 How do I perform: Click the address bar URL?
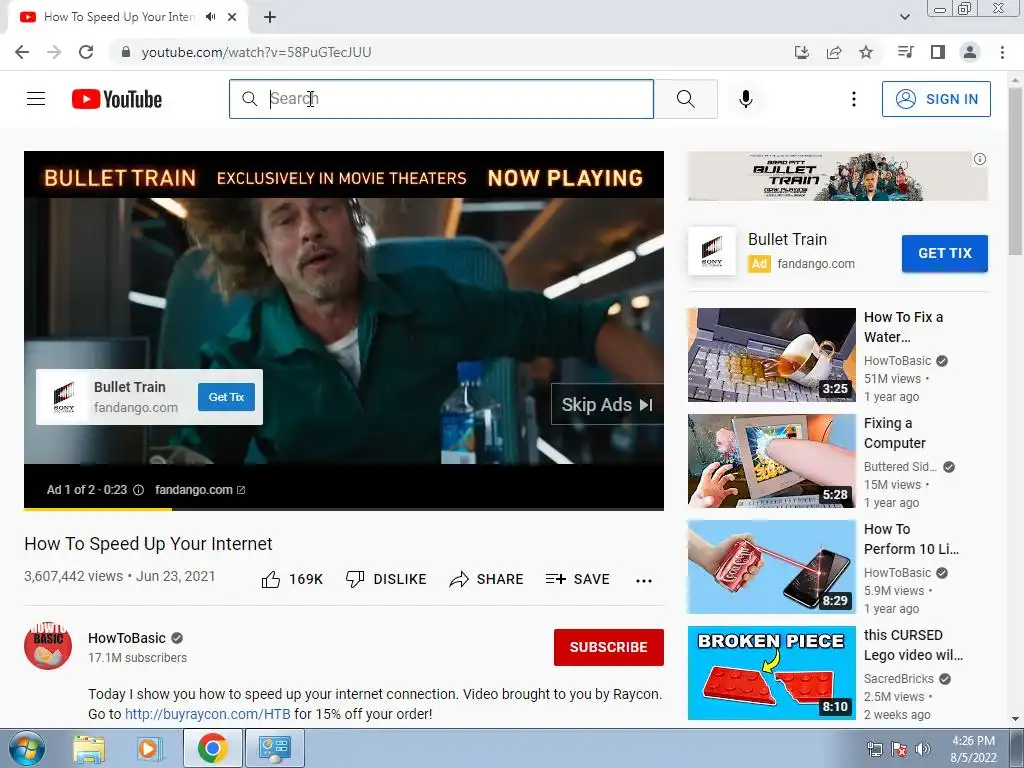[x=256, y=52]
